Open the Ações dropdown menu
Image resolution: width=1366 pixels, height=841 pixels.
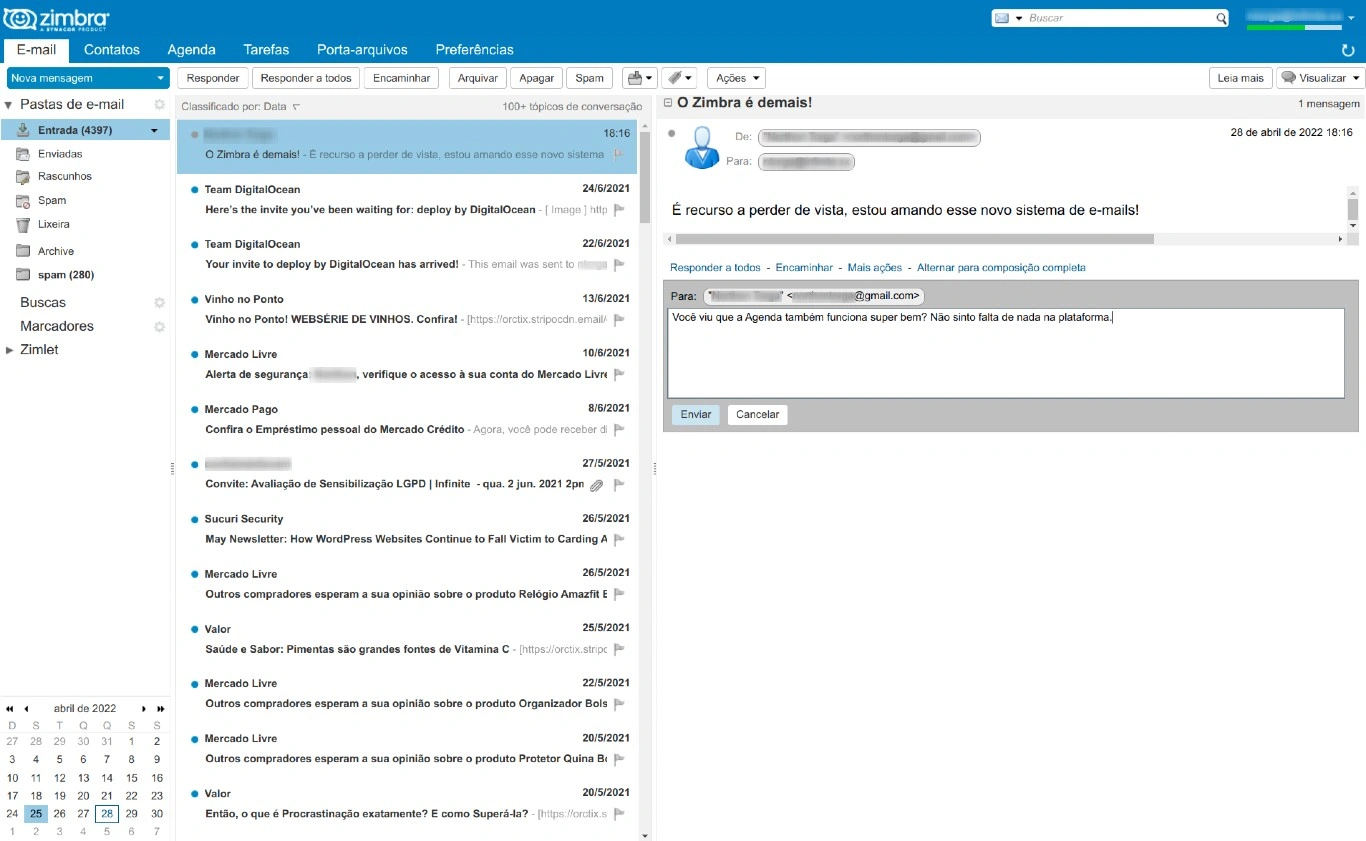[736, 78]
